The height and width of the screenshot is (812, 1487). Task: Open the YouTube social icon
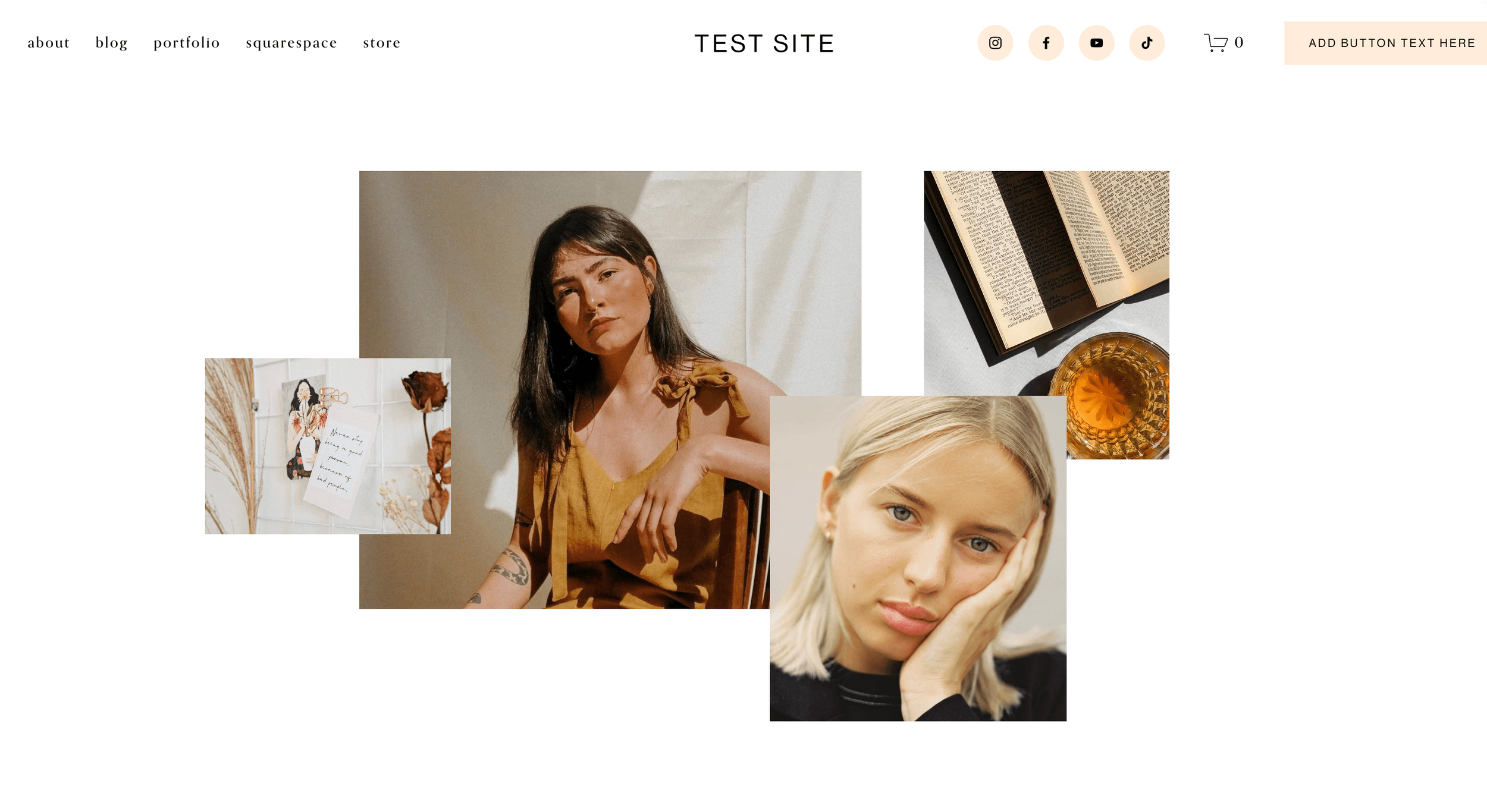click(1097, 43)
